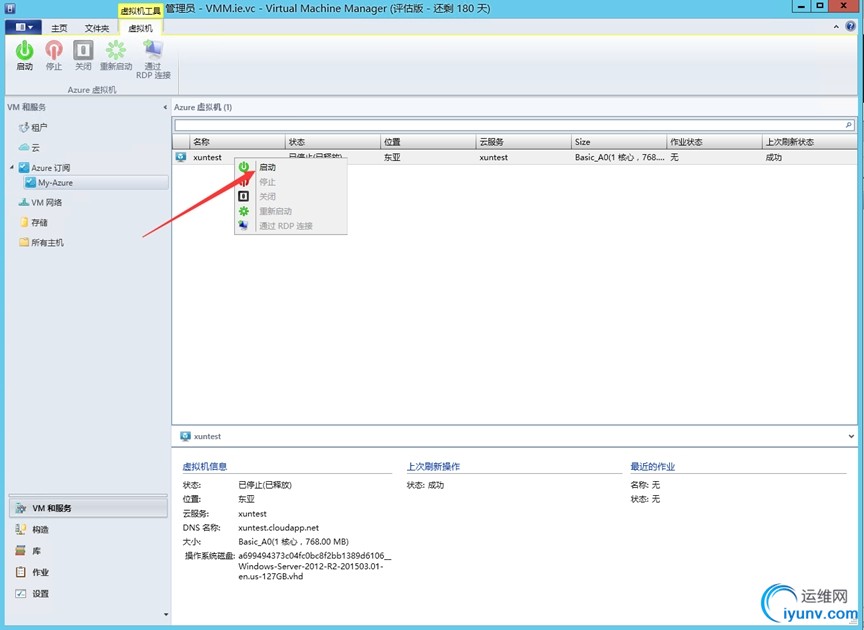
Task: Click 东亚 location cell in xuntest row
Action: [x=392, y=157]
